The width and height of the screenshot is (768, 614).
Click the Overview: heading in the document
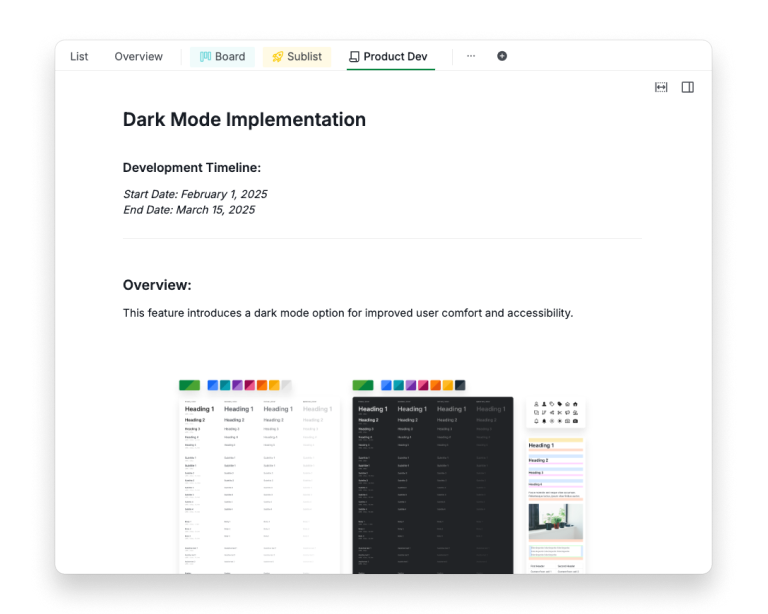click(157, 285)
